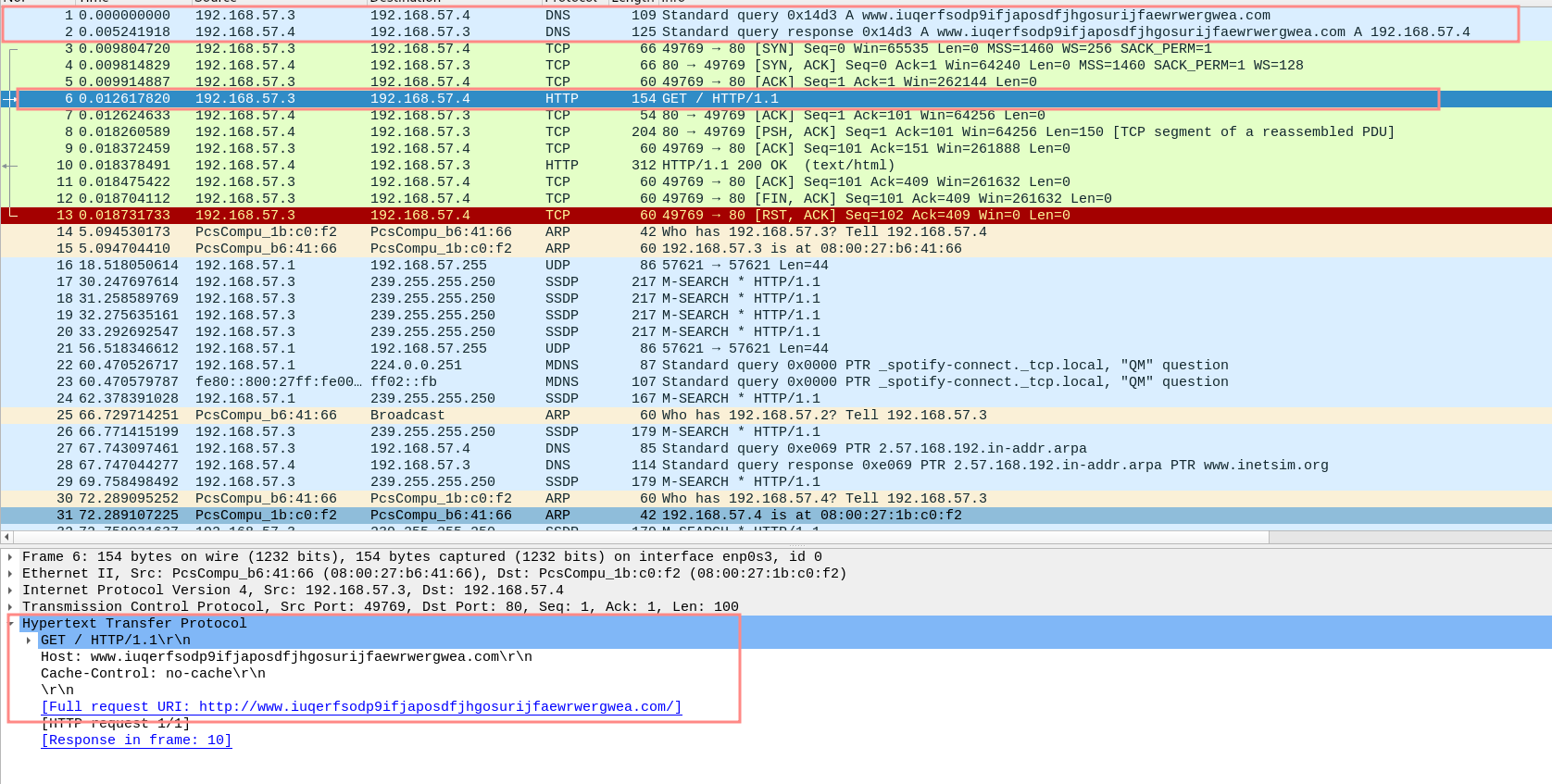Expand the GET / HTTP/1.1 request line
The image size is (1552, 784).
tap(29, 641)
